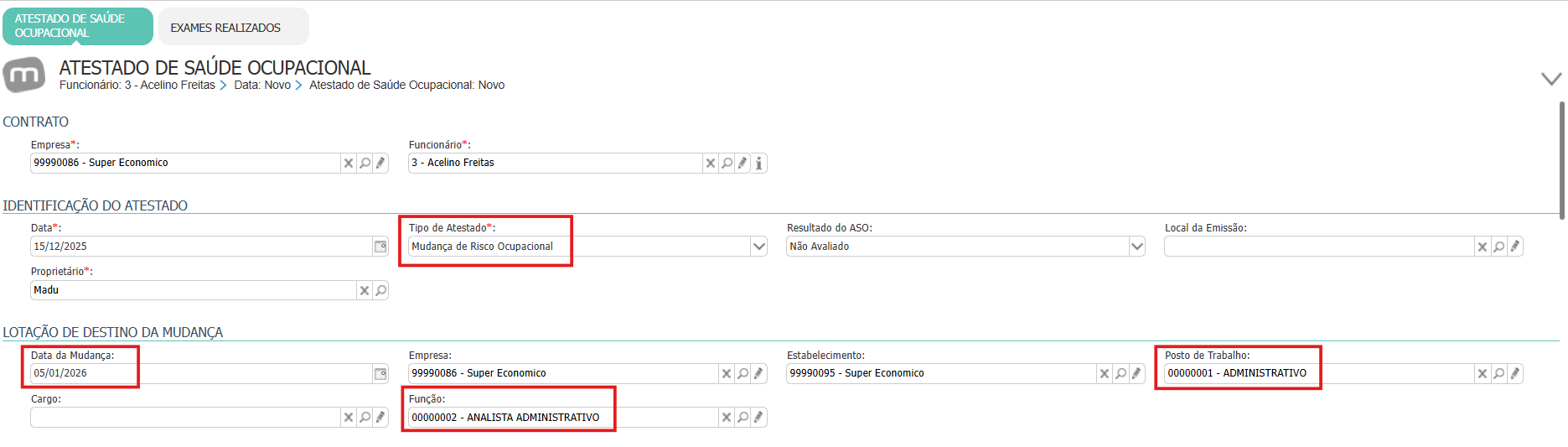Click the Data da Mudança date field
Image resolution: width=1568 pixels, height=447 pixels.
(201, 374)
